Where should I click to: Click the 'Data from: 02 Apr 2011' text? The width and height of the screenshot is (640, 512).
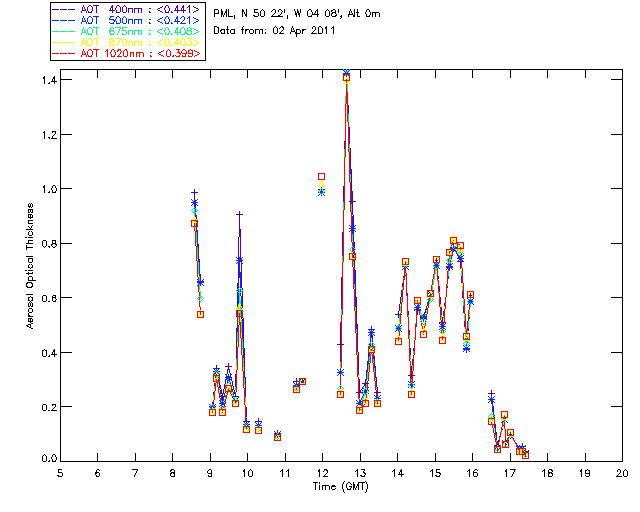click(x=274, y=31)
